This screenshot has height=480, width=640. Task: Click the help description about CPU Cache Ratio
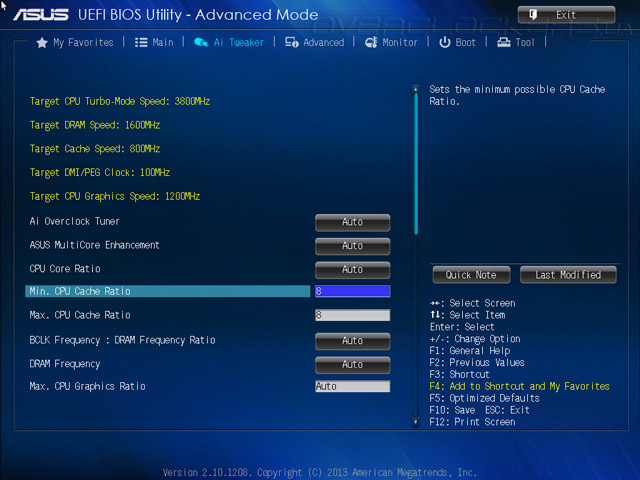[517, 95]
